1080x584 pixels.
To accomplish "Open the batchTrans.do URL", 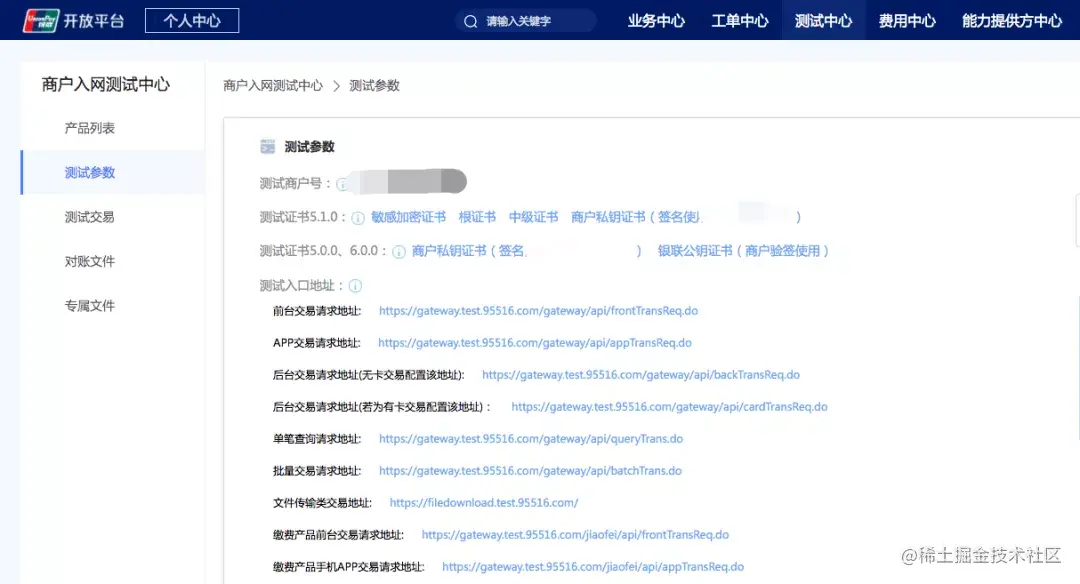I will point(530,470).
